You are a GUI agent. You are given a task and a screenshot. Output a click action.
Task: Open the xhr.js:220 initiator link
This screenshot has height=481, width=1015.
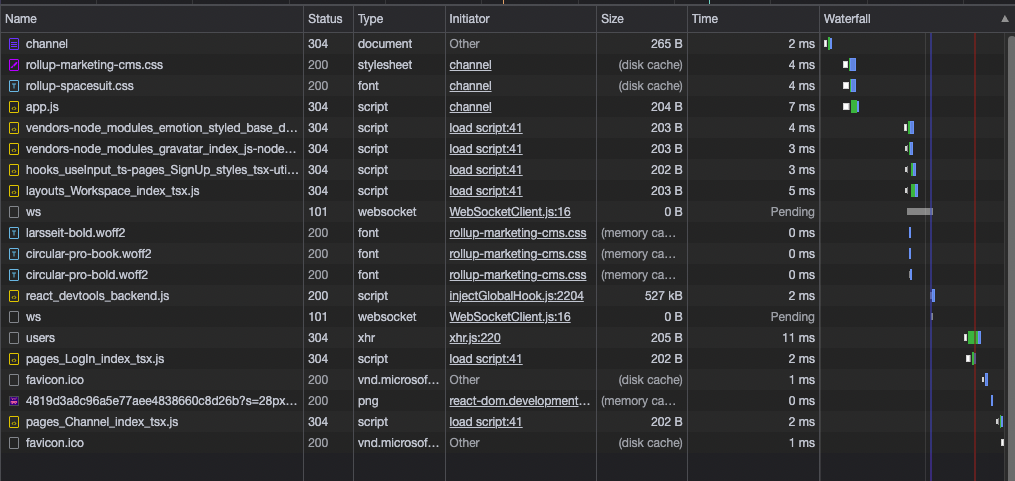475,338
